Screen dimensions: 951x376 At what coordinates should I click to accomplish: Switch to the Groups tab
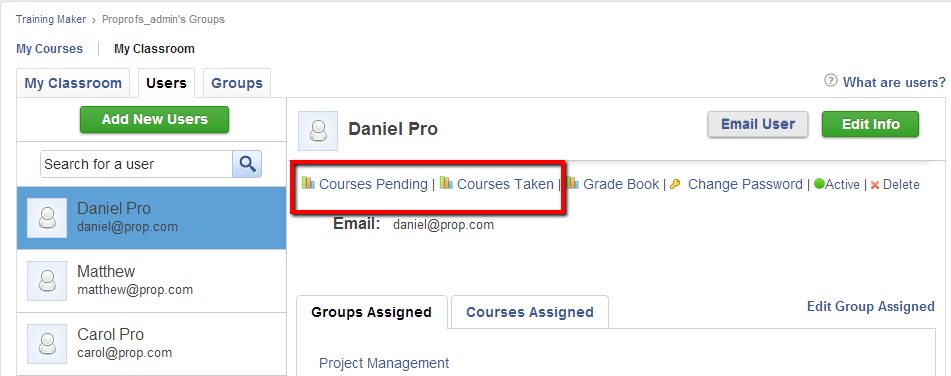(x=237, y=83)
